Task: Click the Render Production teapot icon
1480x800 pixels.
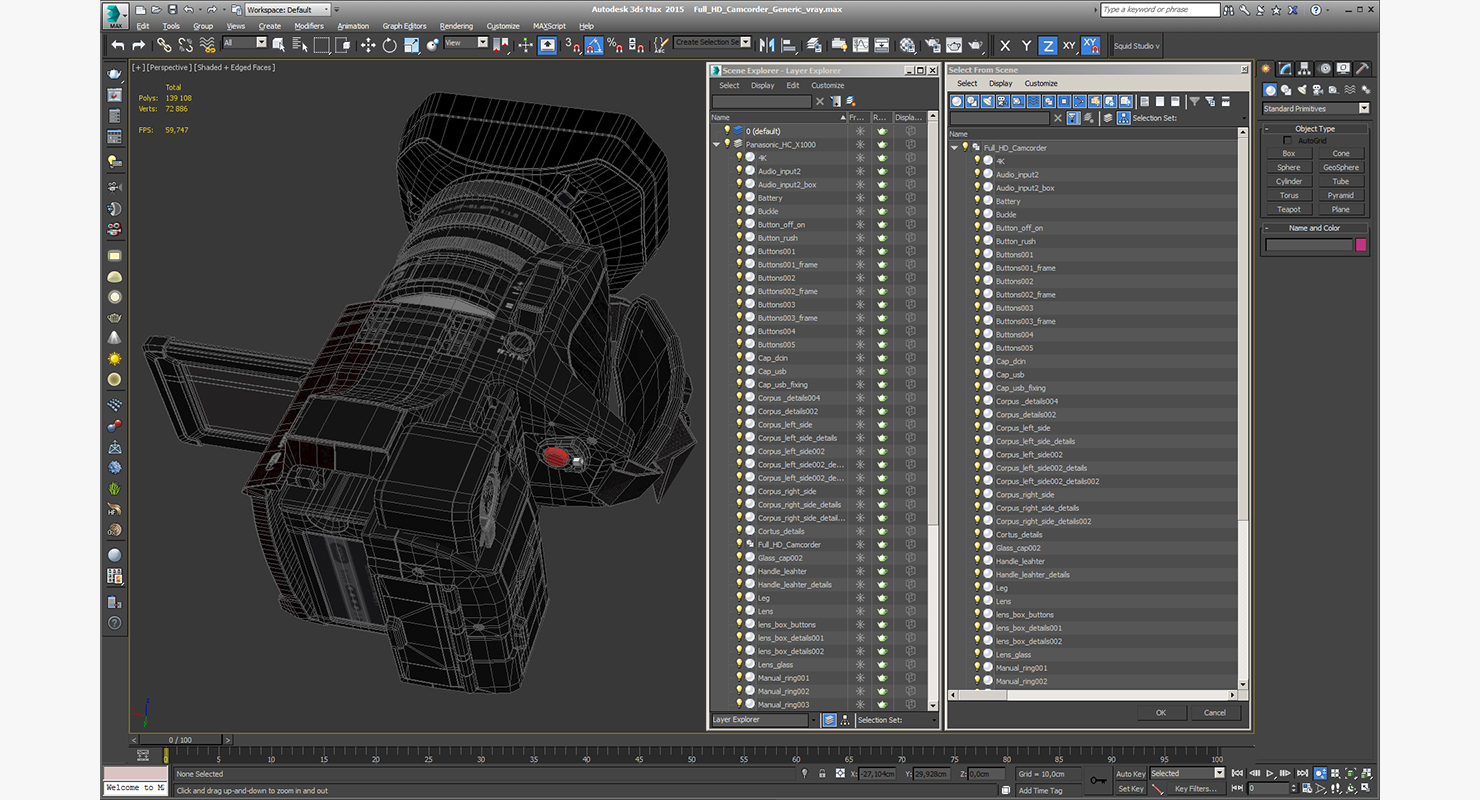Action: pos(976,45)
